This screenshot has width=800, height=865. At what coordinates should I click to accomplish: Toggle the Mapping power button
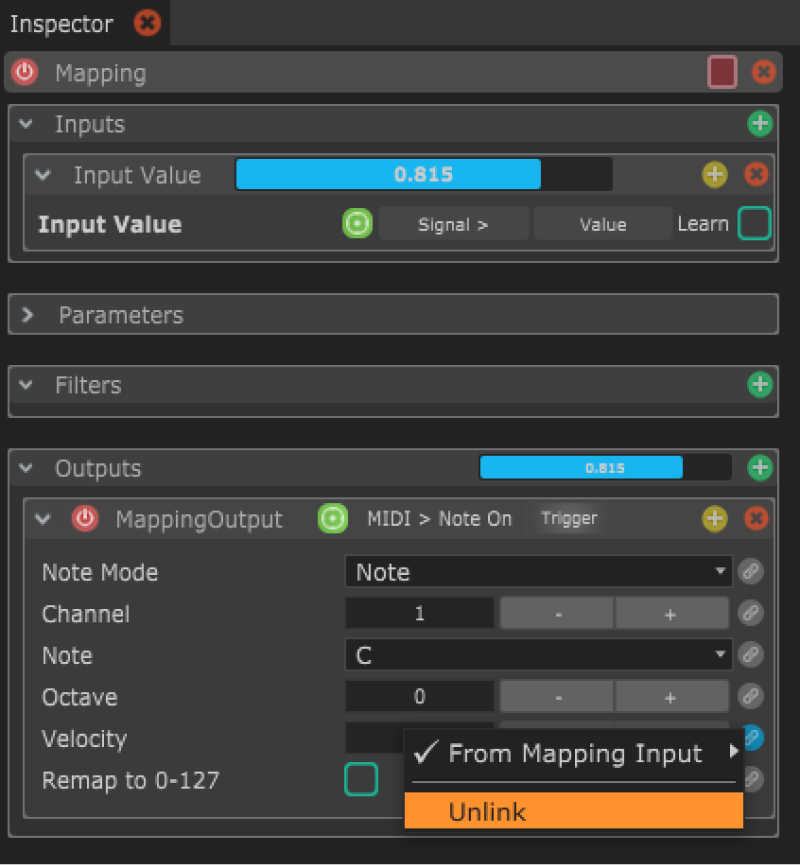(24, 73)
